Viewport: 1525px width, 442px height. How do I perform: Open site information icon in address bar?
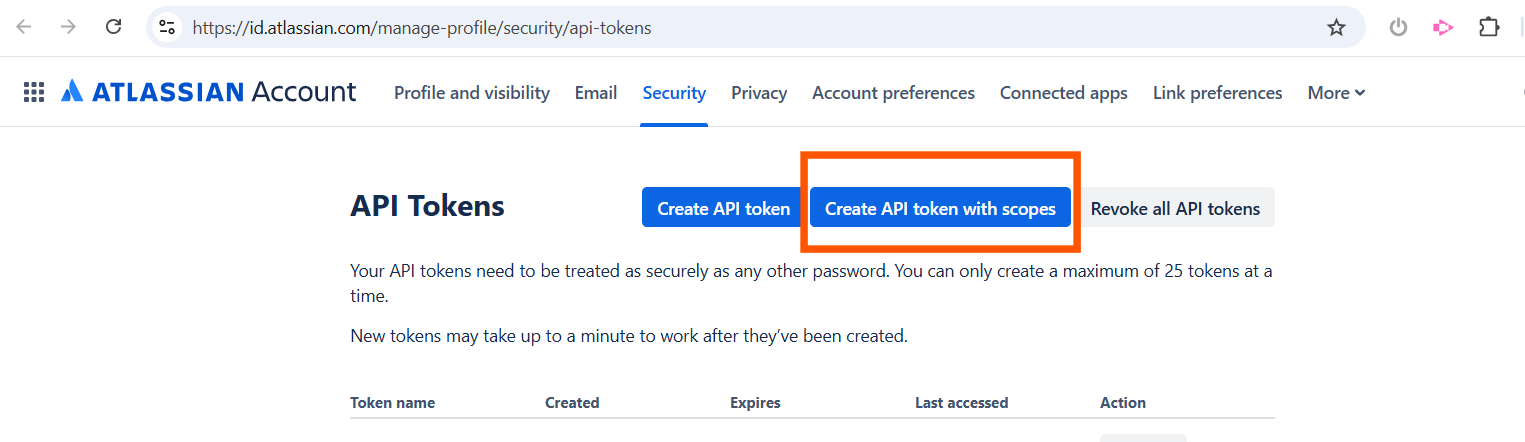pos(167,28)
